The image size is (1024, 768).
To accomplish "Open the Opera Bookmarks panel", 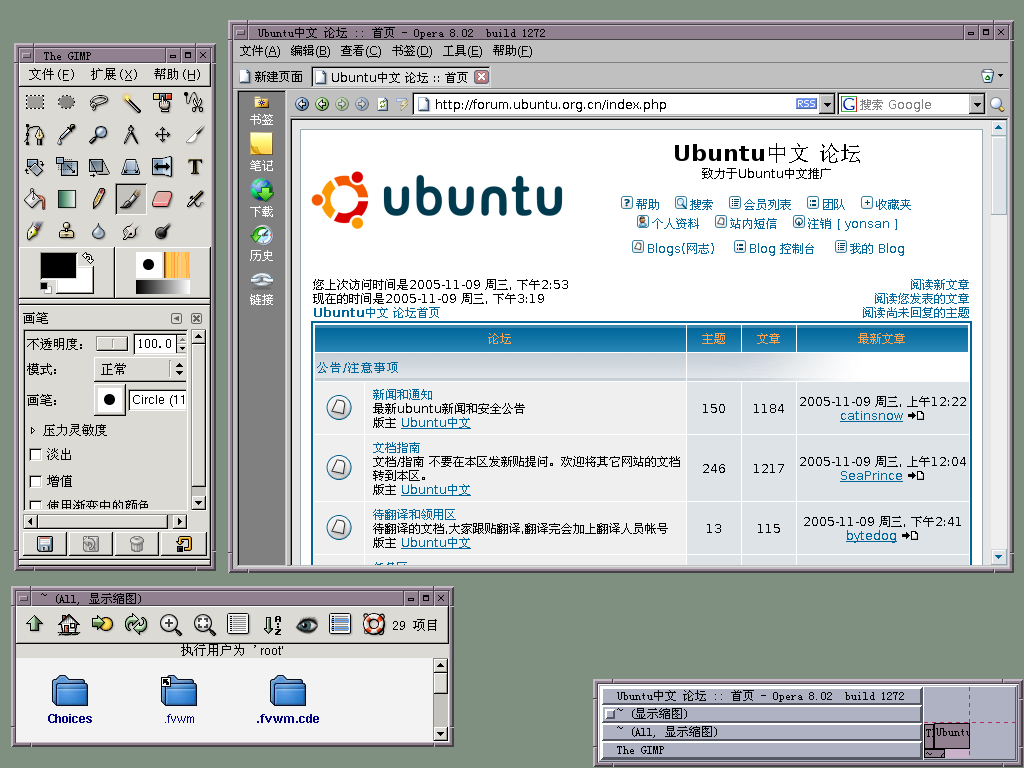I will (261, 110).
